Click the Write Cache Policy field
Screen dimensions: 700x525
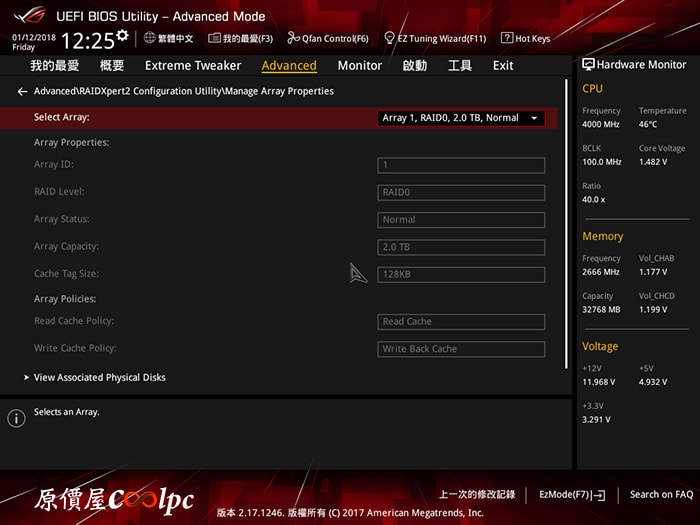[461, 349]
